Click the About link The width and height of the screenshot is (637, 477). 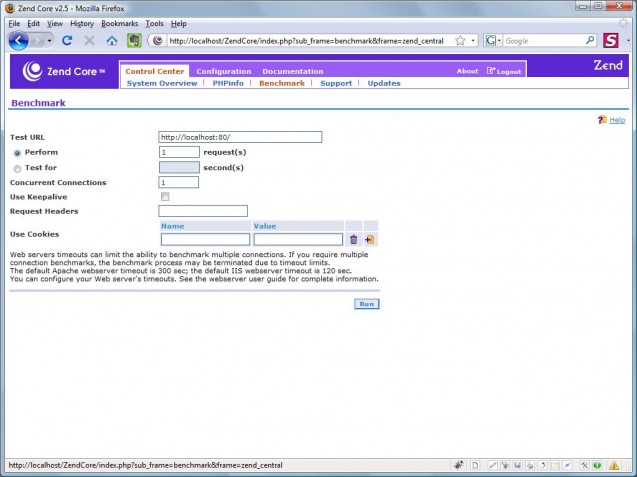click(x=467, y=71)
